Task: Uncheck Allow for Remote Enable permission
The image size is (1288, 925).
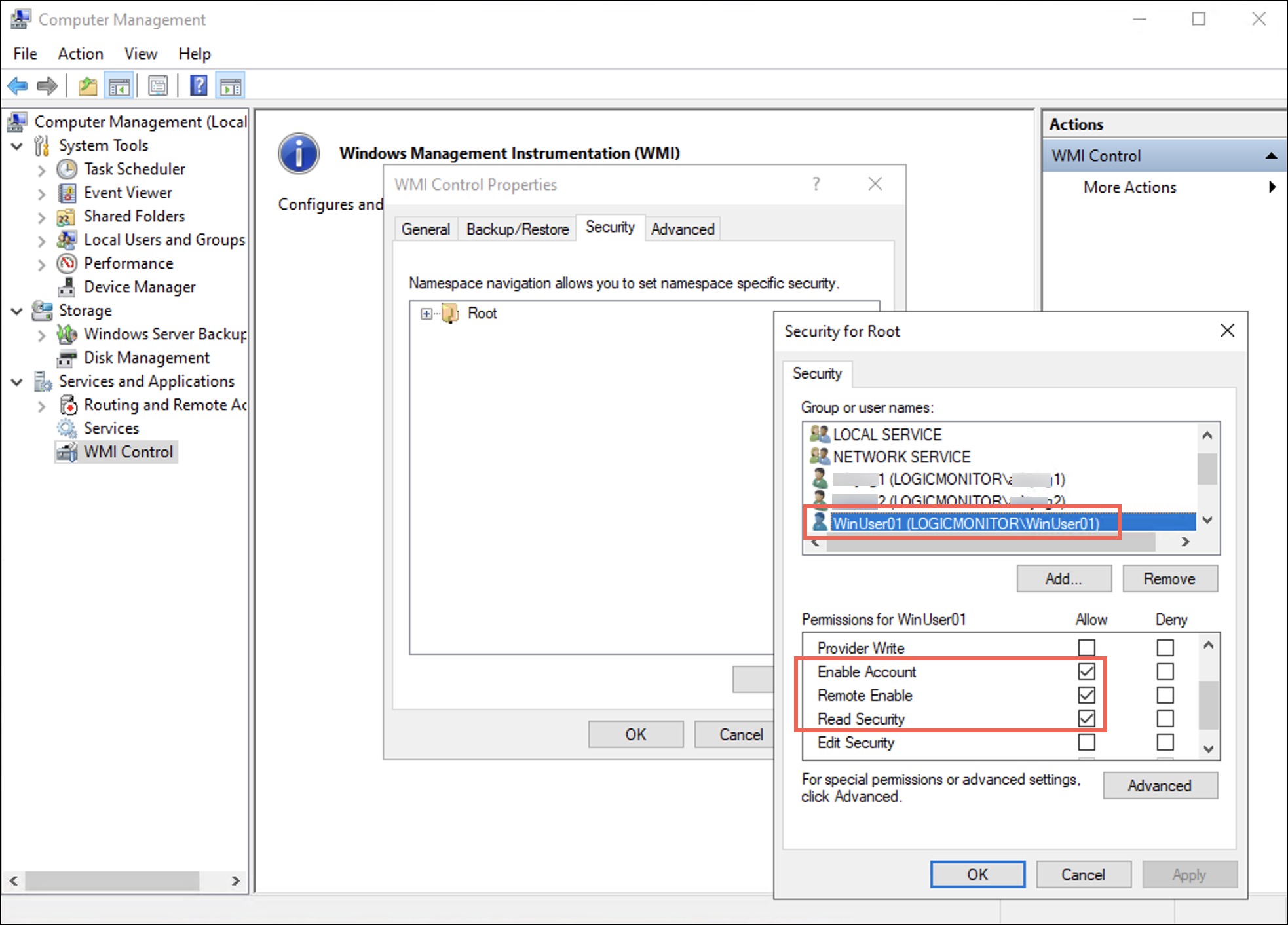Action: (1086, 695)
